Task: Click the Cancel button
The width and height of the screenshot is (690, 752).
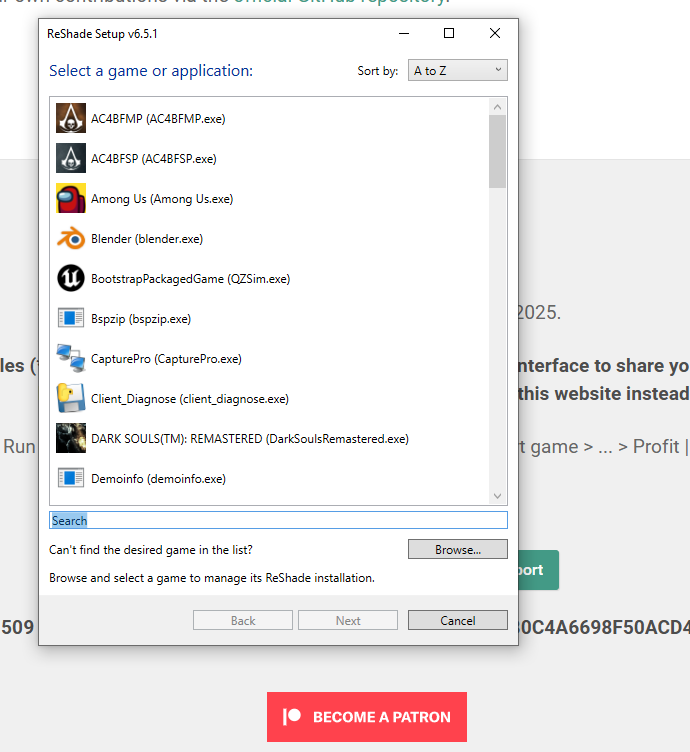Action: click(457, 620)
